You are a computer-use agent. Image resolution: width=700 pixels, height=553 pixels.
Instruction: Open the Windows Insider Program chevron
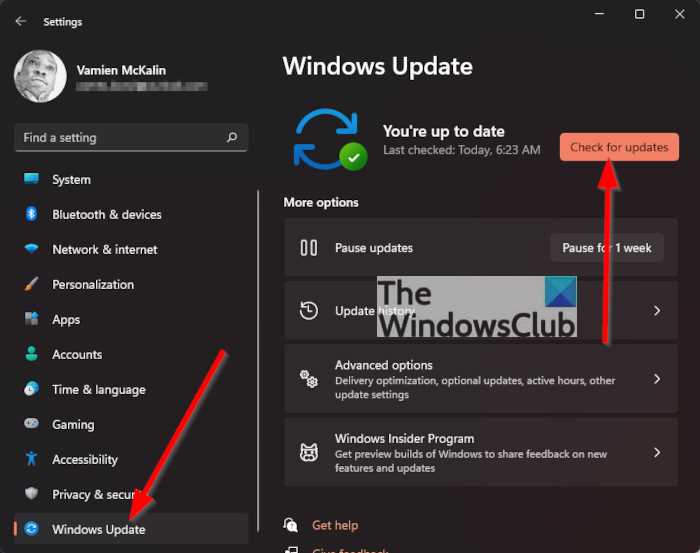pyautogui.click(x=657, y=453)
